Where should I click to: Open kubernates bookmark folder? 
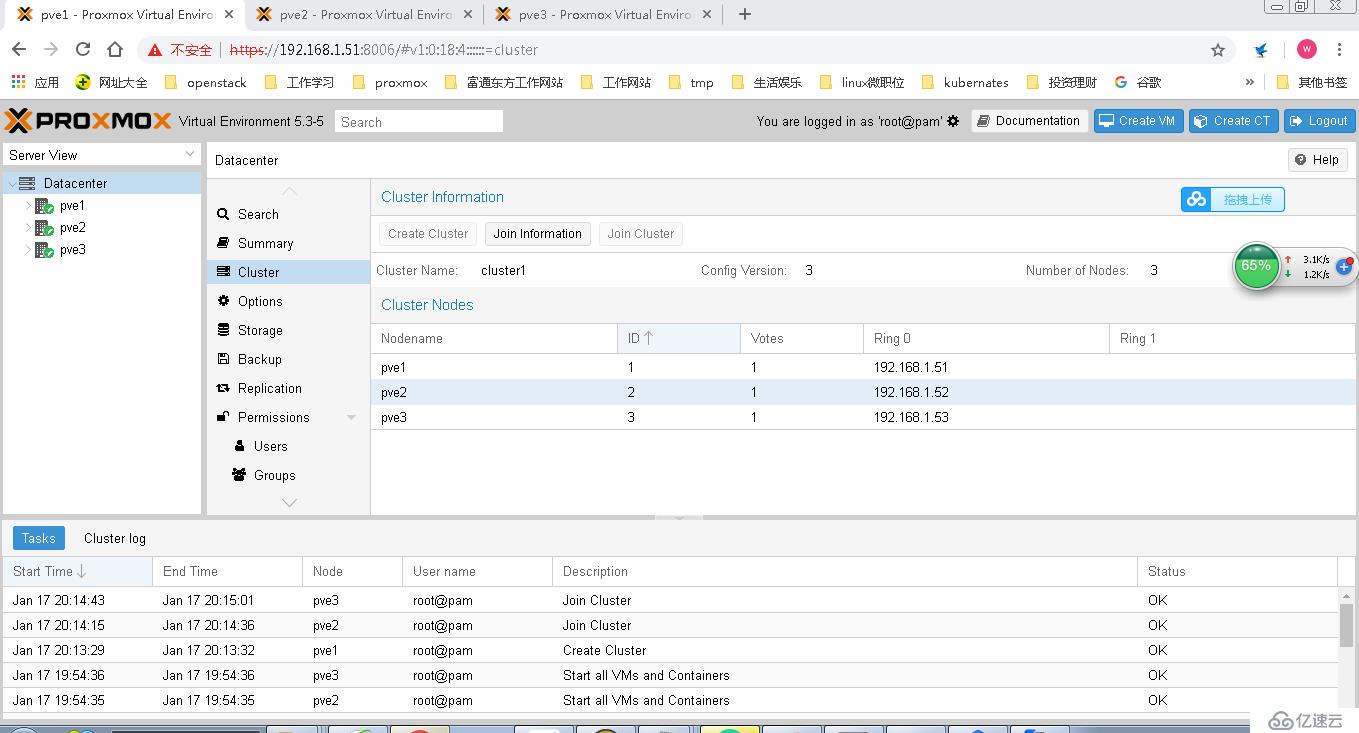[x=964, y=82]
